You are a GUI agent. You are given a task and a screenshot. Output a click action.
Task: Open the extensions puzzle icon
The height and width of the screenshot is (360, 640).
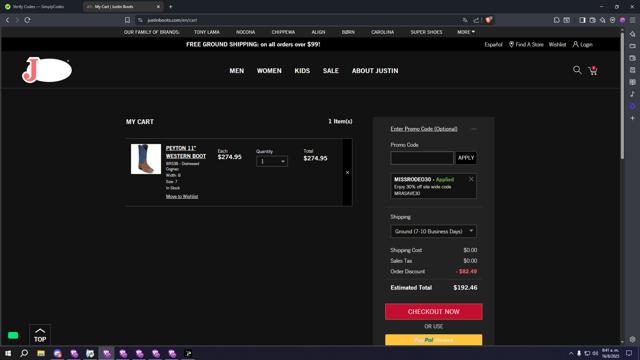556,20
